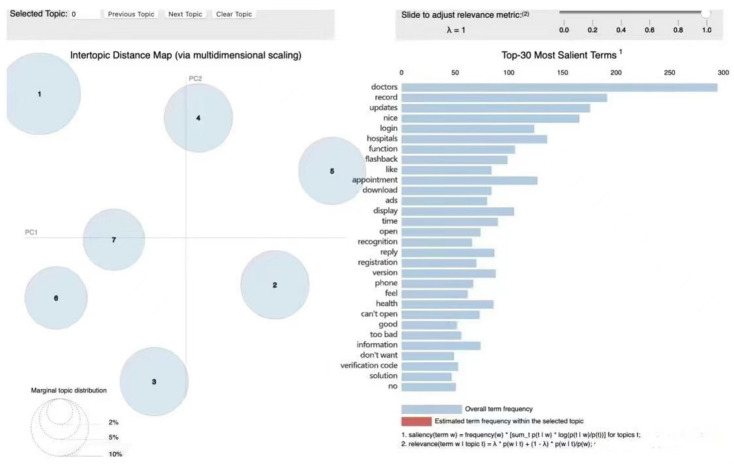Screen dimensions: 734x465
Task: Select topic circle 6 on the map
Action: (x=56, y=298)
